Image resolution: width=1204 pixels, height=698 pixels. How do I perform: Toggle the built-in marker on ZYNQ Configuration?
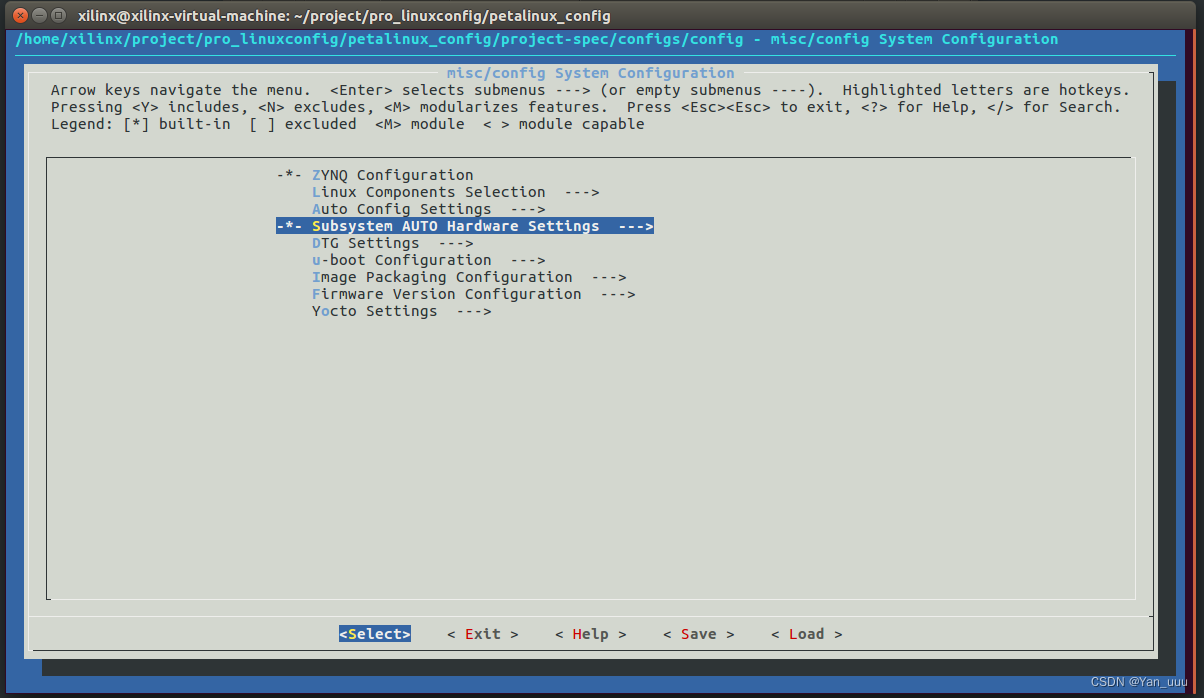click(291, 174)
